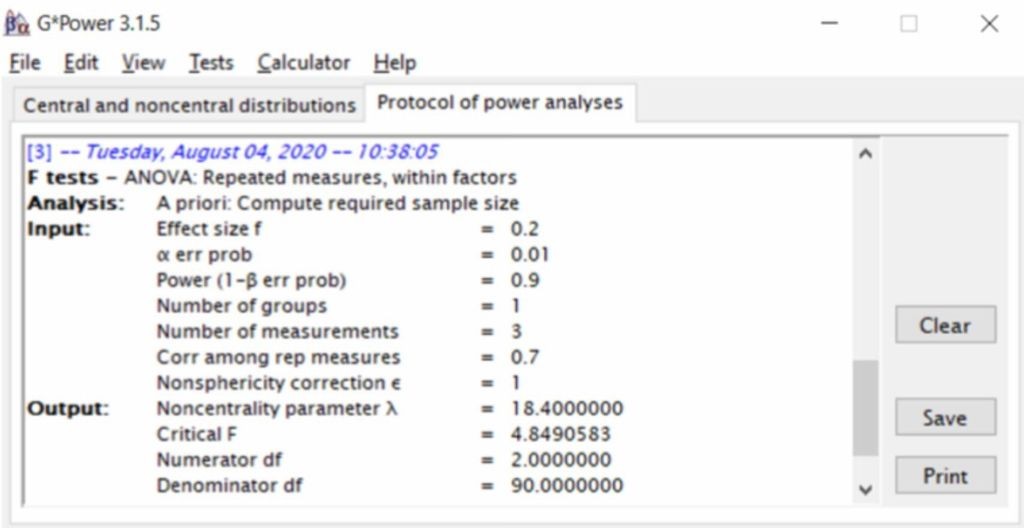Screen dimensions: 1024x528
Task: Maximize the G*Power window
Action: 908,24
